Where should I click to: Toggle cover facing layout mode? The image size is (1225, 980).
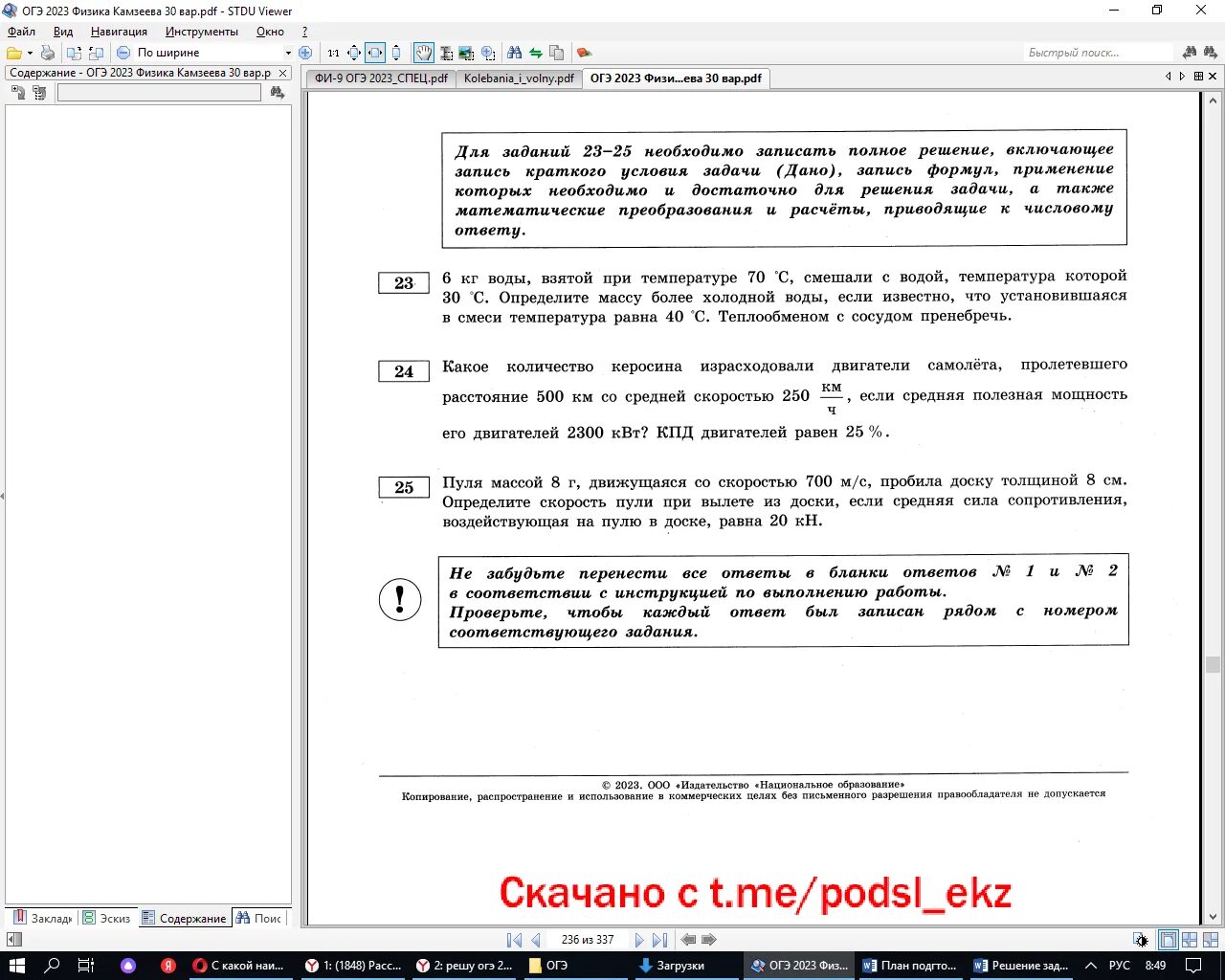[1211, 940]
